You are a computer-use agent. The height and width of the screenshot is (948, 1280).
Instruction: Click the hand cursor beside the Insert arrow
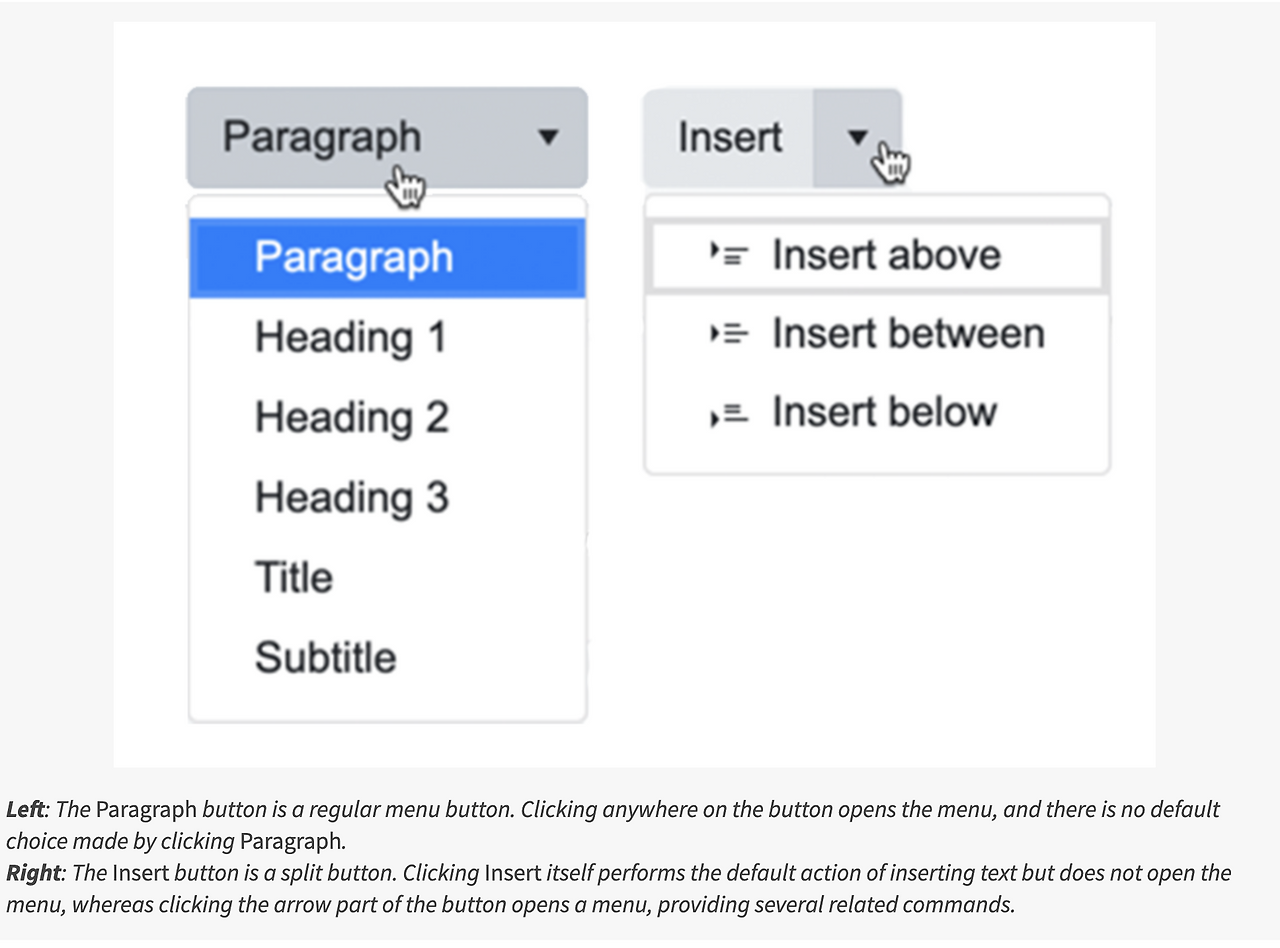click(x=890, y=163)
